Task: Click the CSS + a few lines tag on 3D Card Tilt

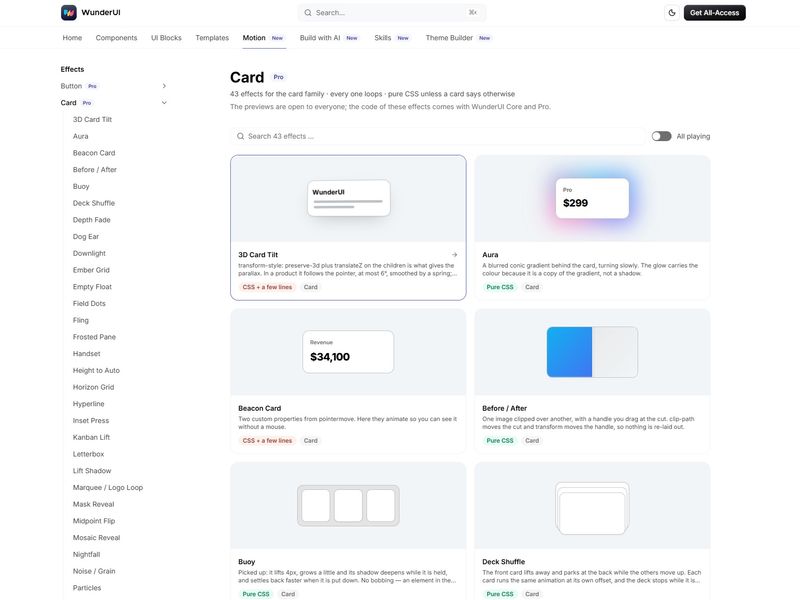Action: click(267, 287)
